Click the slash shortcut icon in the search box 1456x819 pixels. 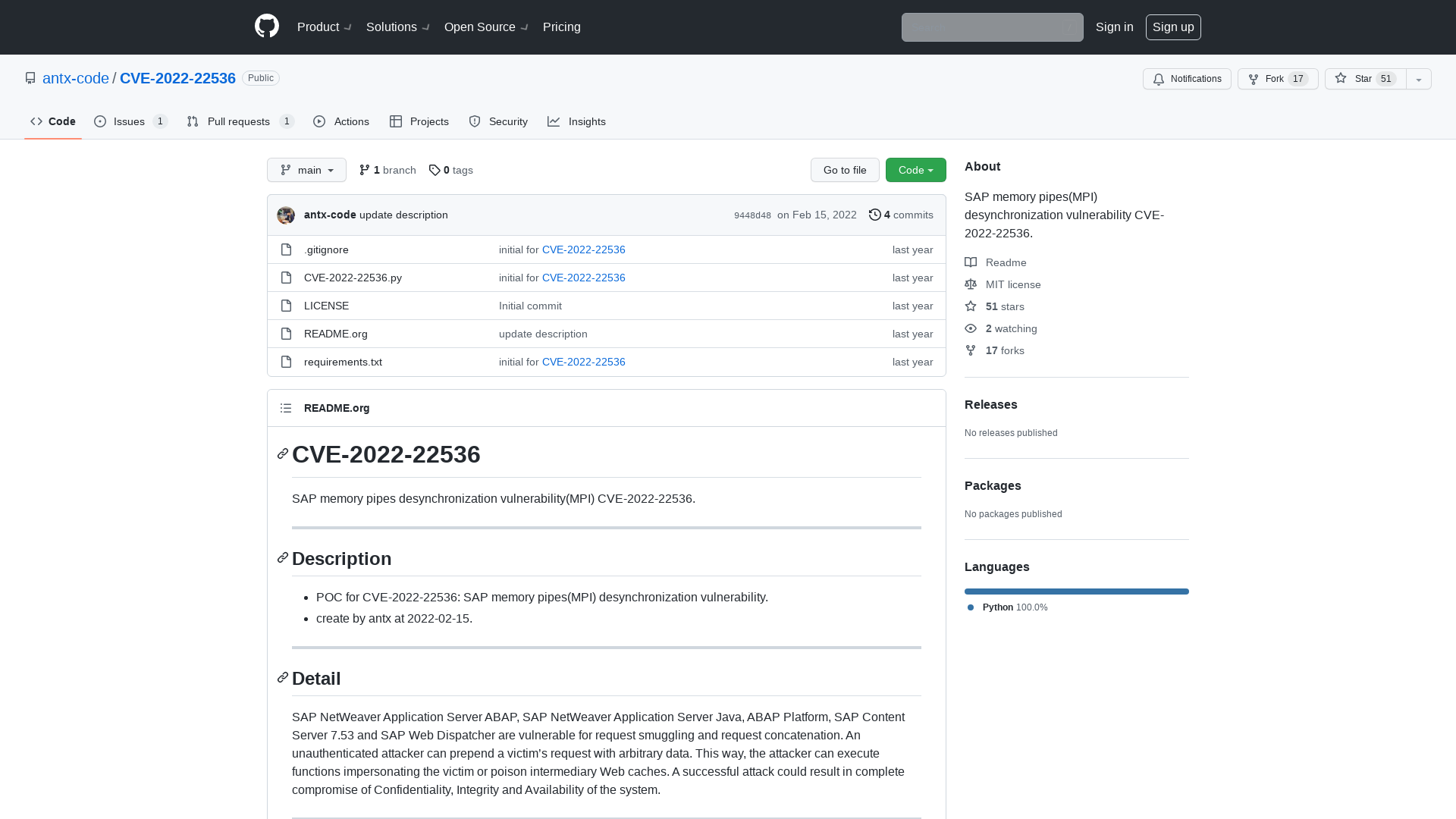tap(1070, 27)
